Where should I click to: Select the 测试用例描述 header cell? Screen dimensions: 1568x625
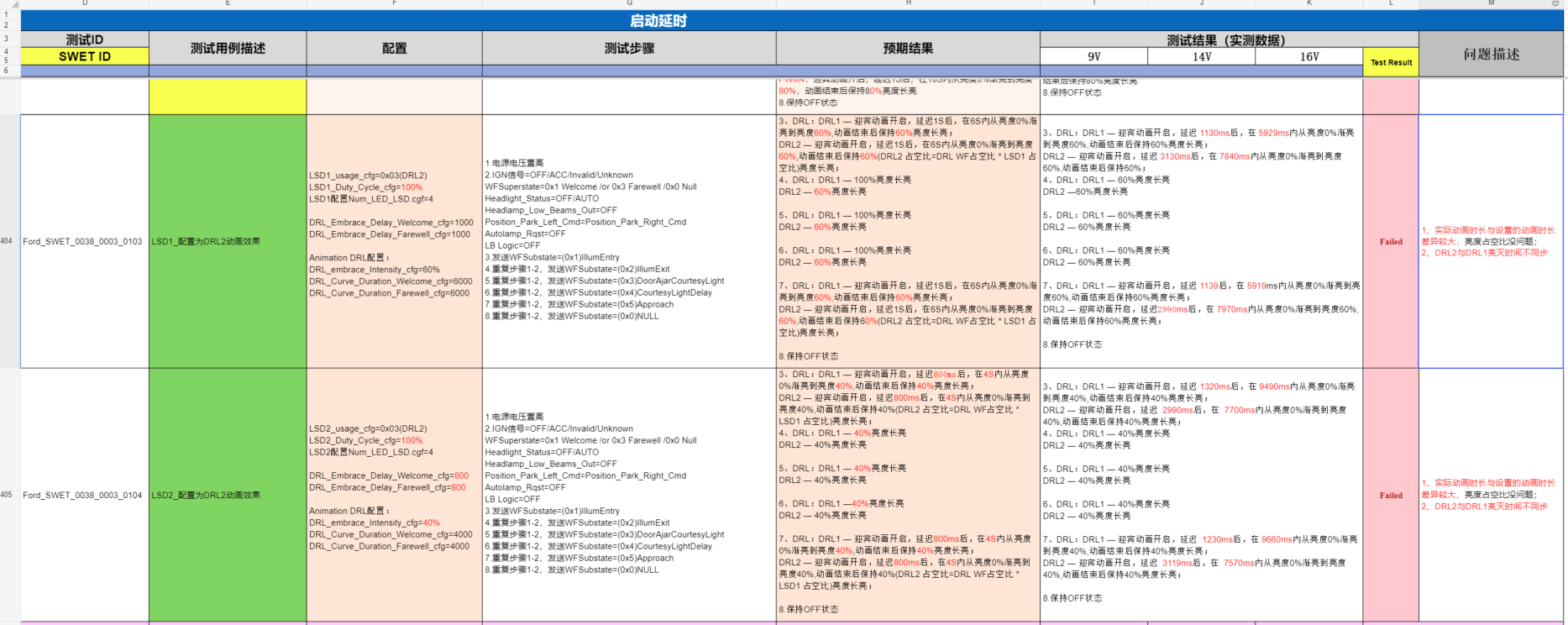228,49
